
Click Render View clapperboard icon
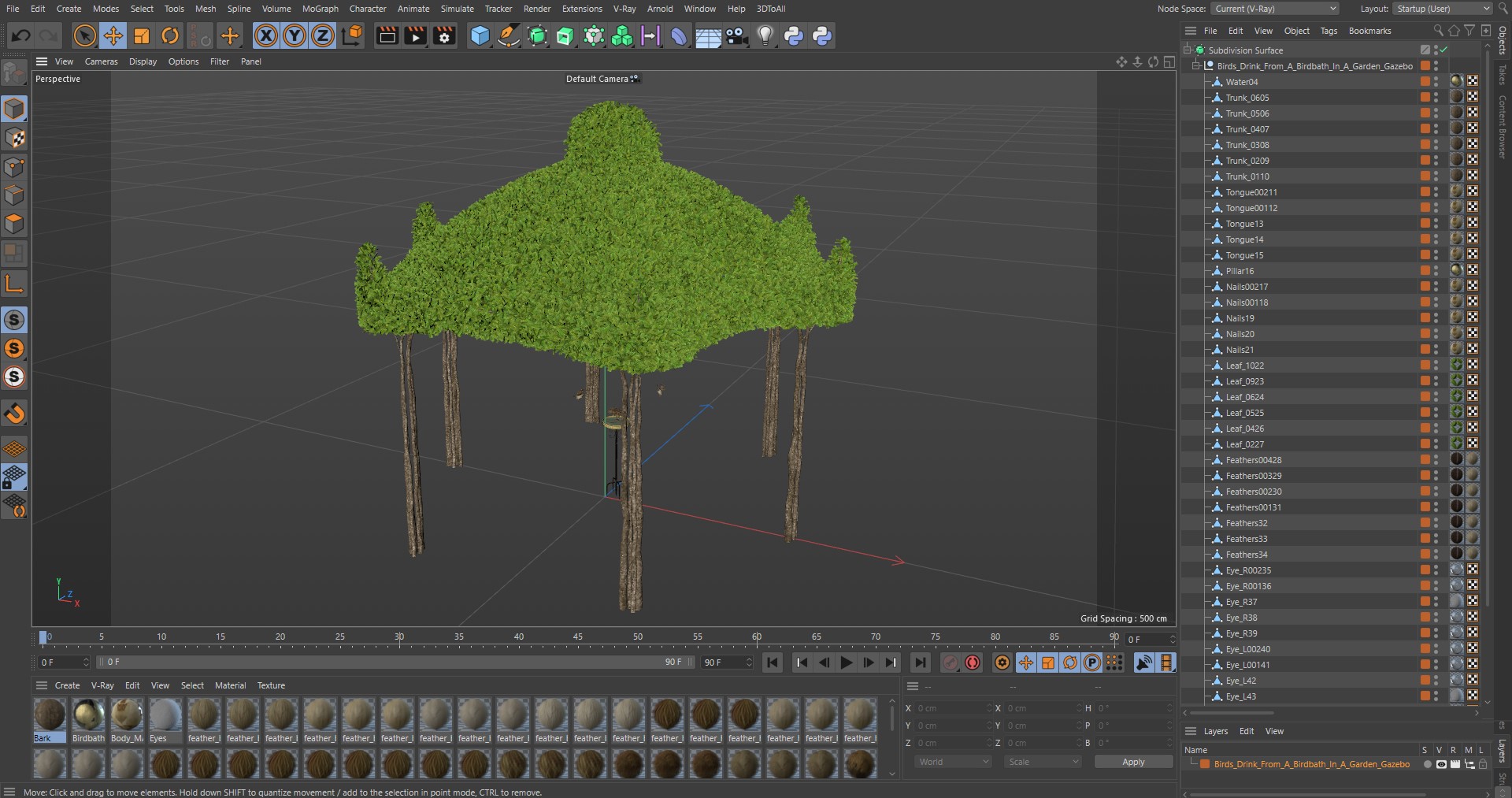click(x=387, y=35)
